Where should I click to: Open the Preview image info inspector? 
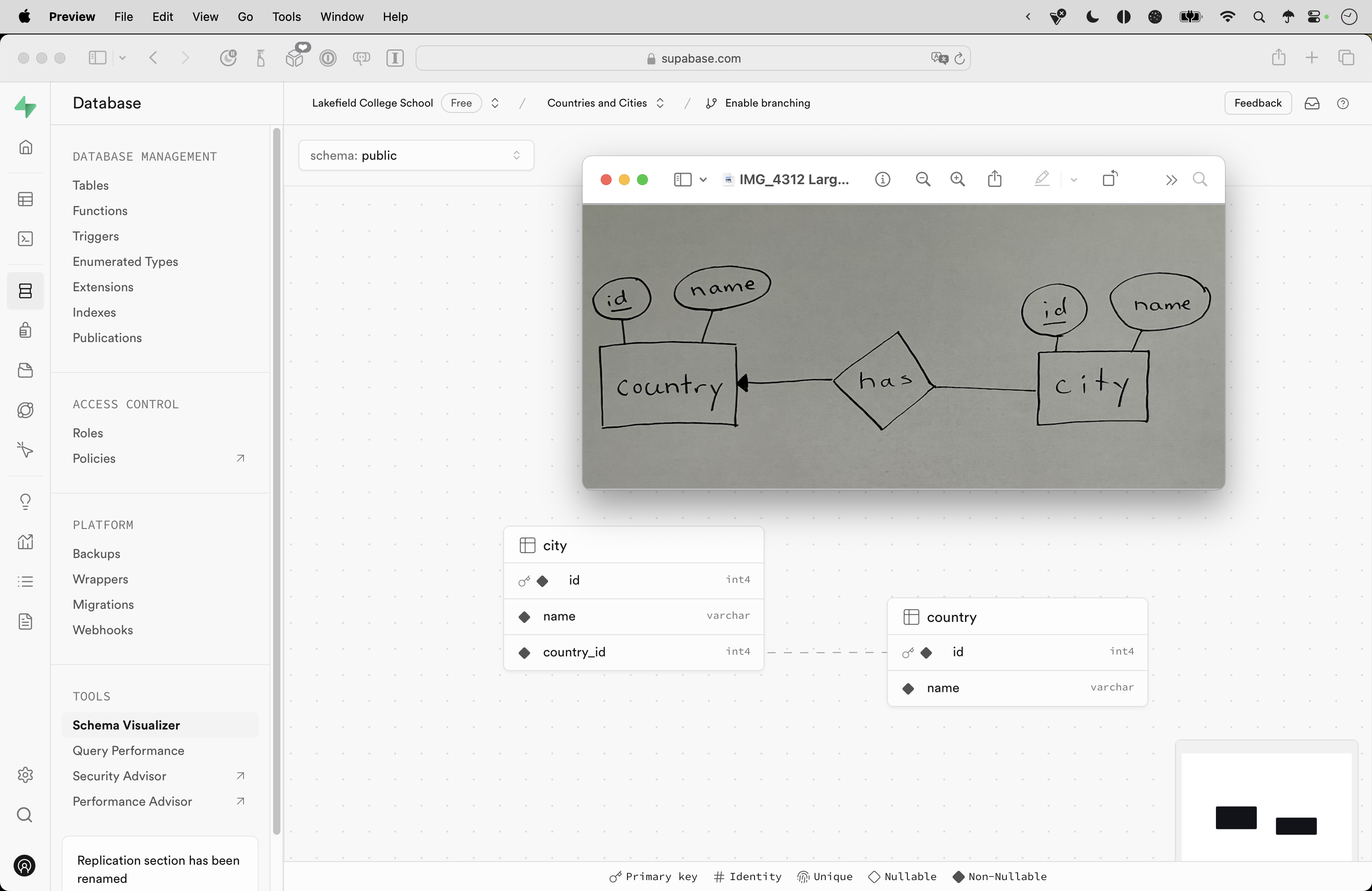coord(882,179)
